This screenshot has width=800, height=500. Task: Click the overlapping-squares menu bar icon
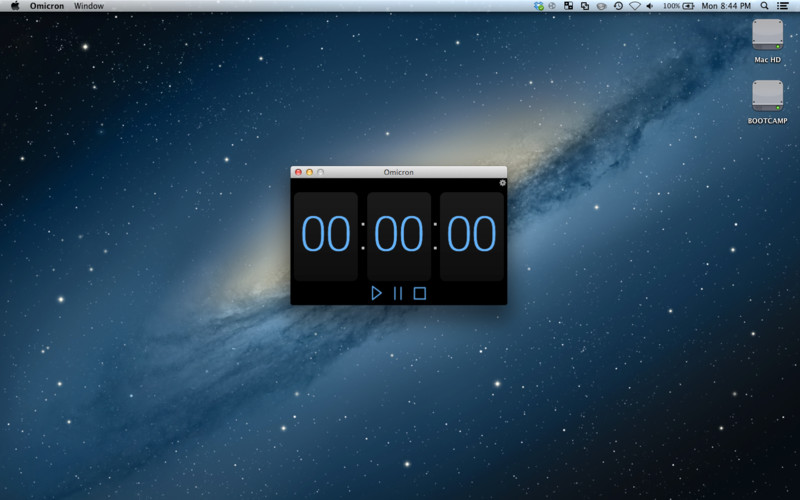point(585,6)
